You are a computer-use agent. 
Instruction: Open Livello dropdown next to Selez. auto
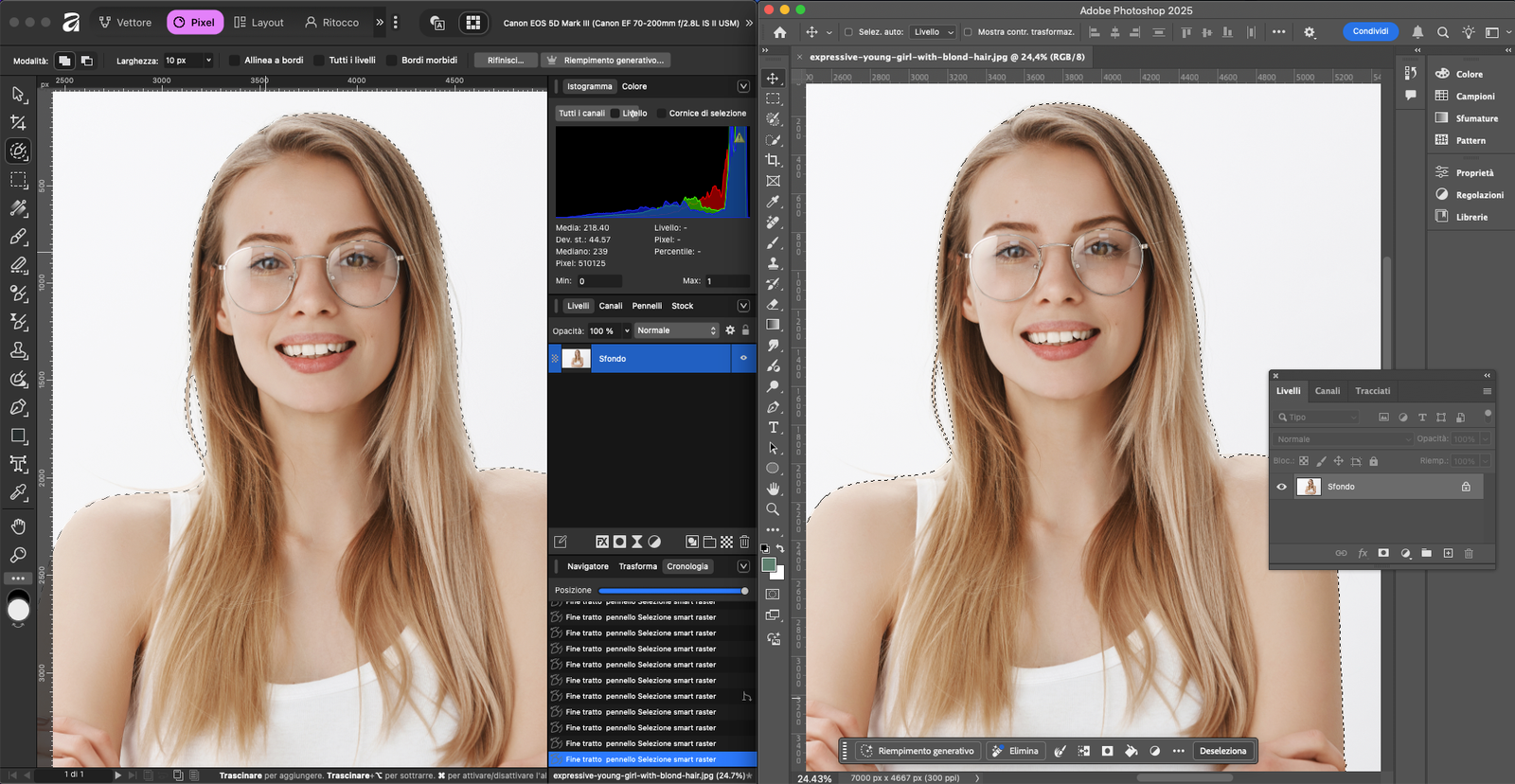point(933,32)
